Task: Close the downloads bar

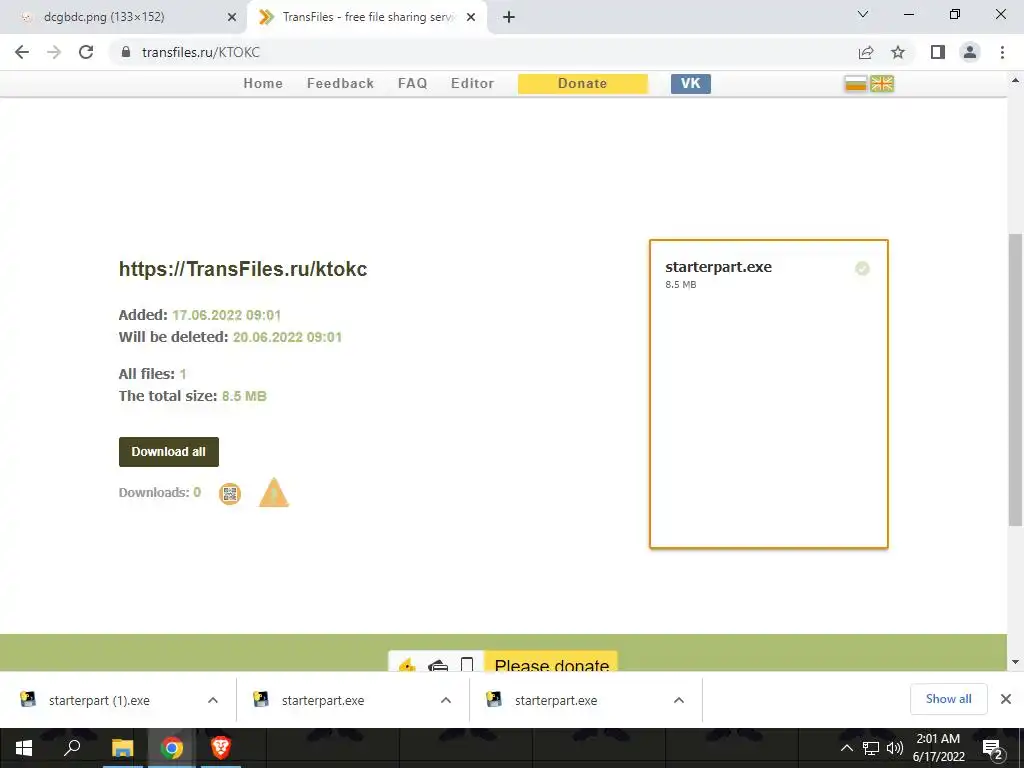Action: pos(1006,699)
